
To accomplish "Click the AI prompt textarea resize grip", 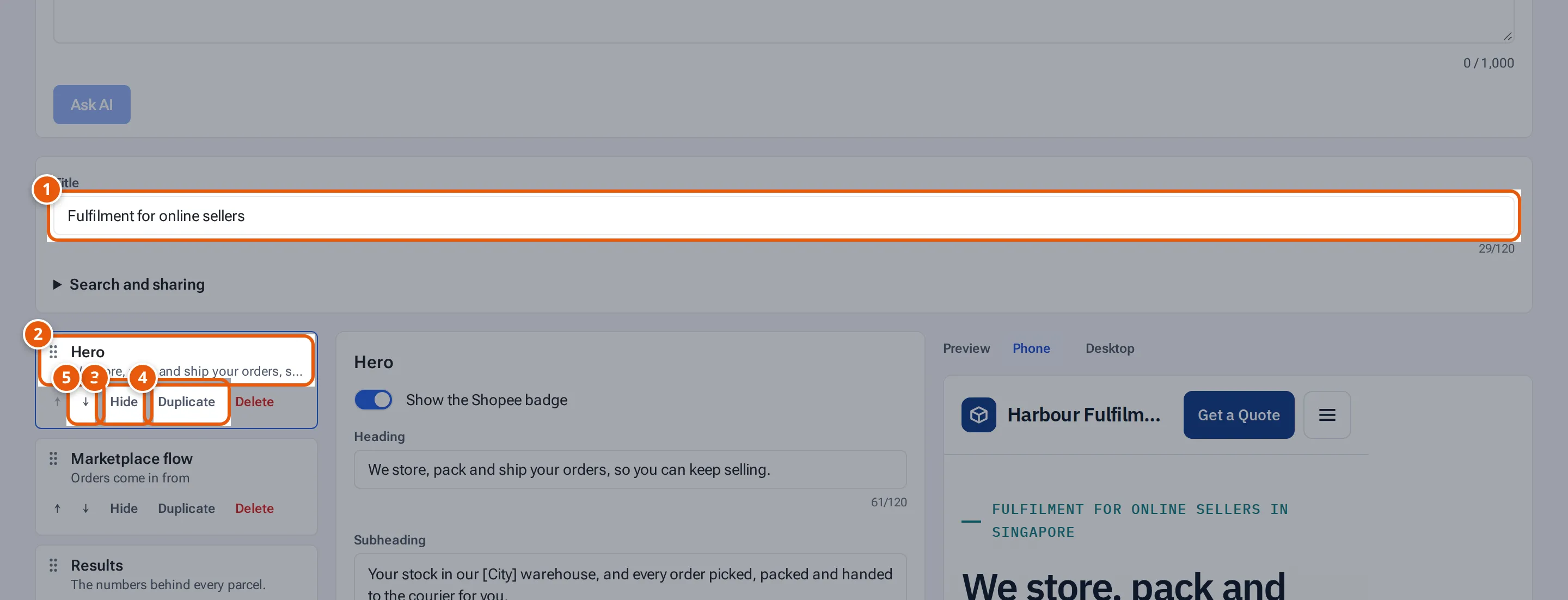I will click(1507, 36).
